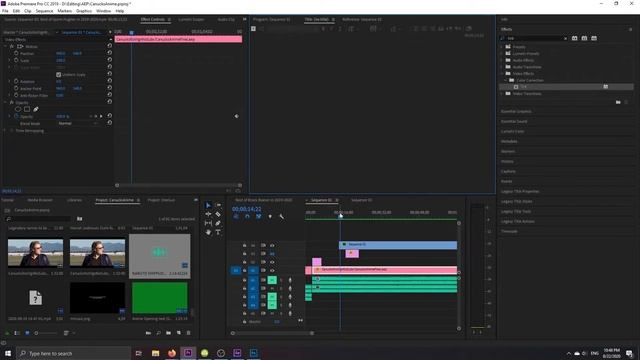
Task: Select the Type tool
Action: [218, 232]
